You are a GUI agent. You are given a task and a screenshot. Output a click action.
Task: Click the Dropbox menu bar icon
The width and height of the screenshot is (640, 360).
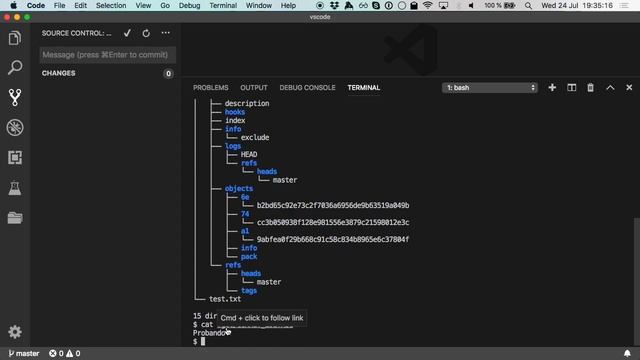334,5
